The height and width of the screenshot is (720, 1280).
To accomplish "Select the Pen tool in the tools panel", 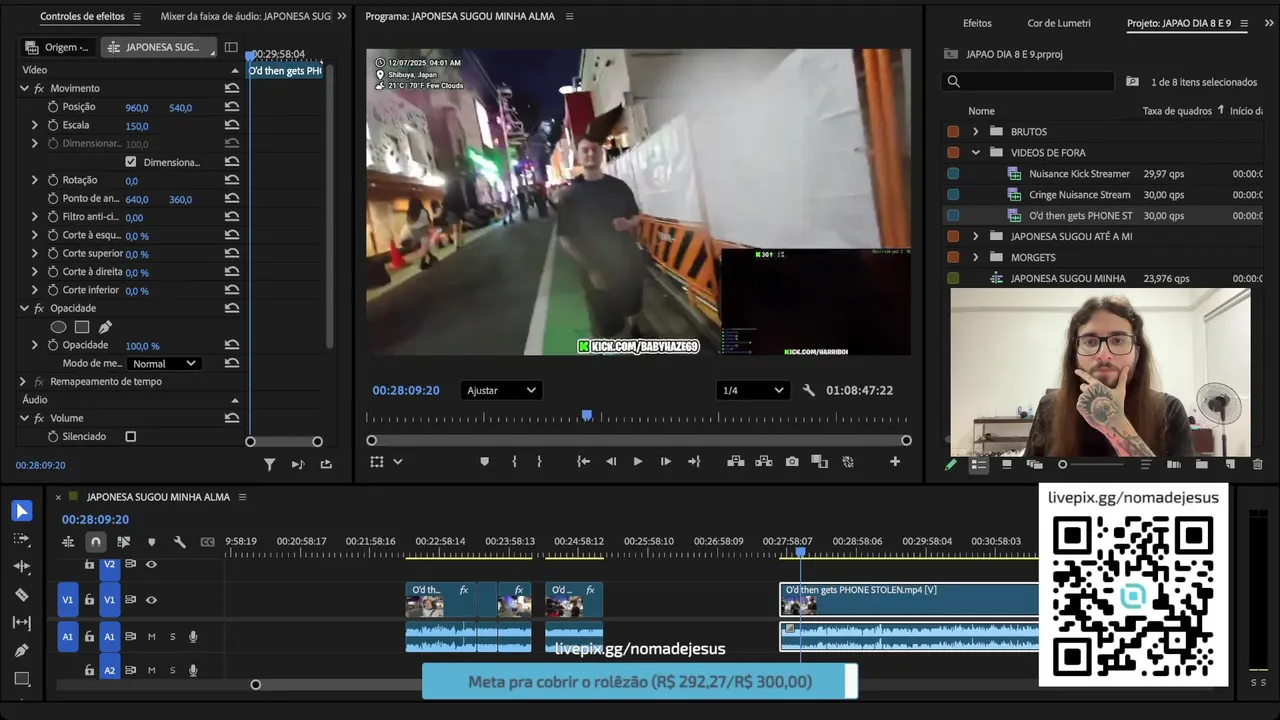I will point(21,650).
